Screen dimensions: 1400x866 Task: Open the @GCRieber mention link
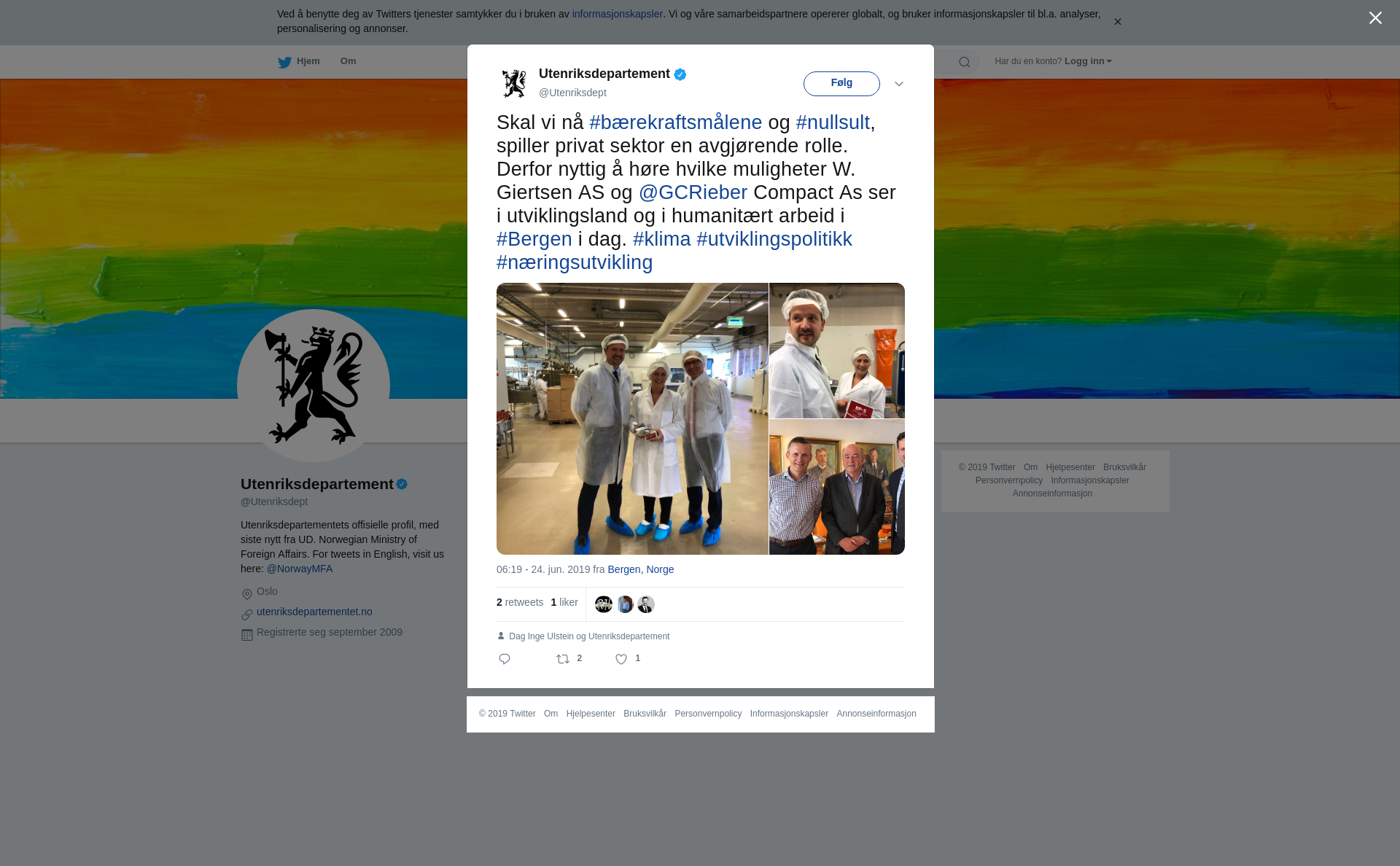pos(693,192)
